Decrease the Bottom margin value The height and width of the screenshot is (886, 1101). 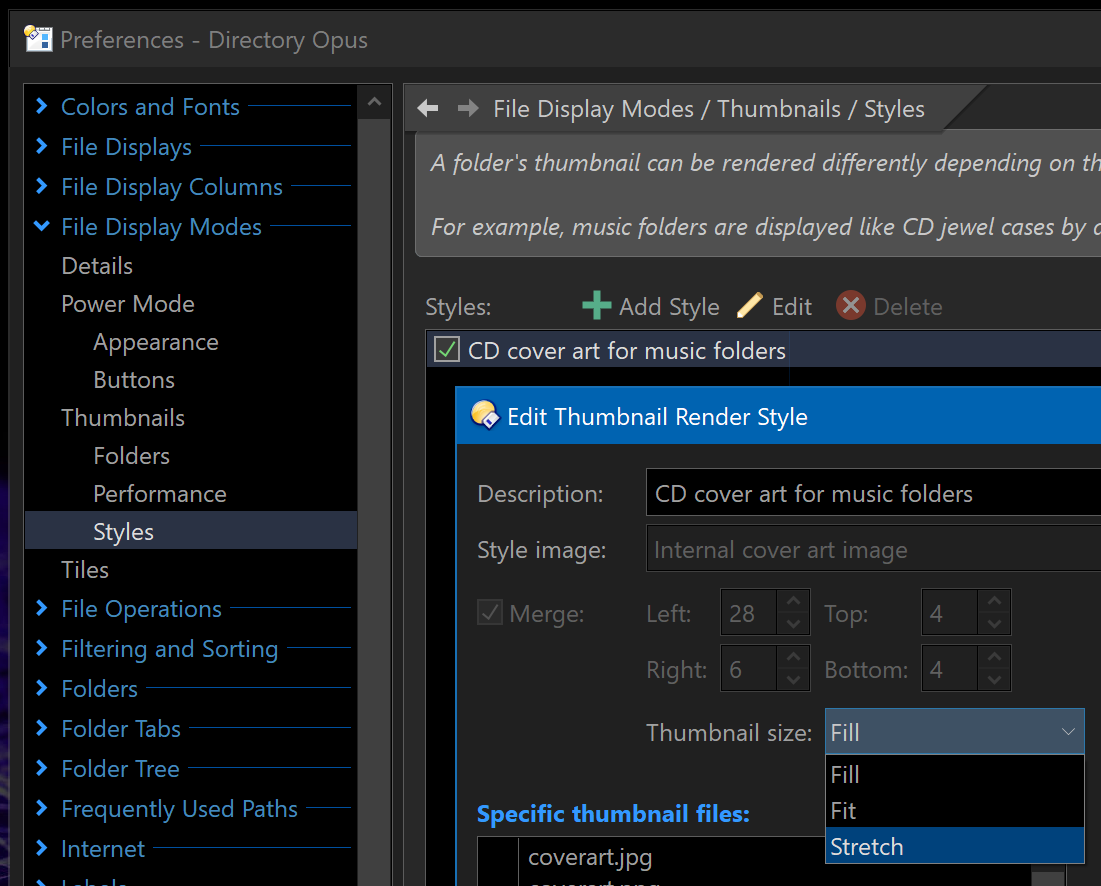[994, 680]
